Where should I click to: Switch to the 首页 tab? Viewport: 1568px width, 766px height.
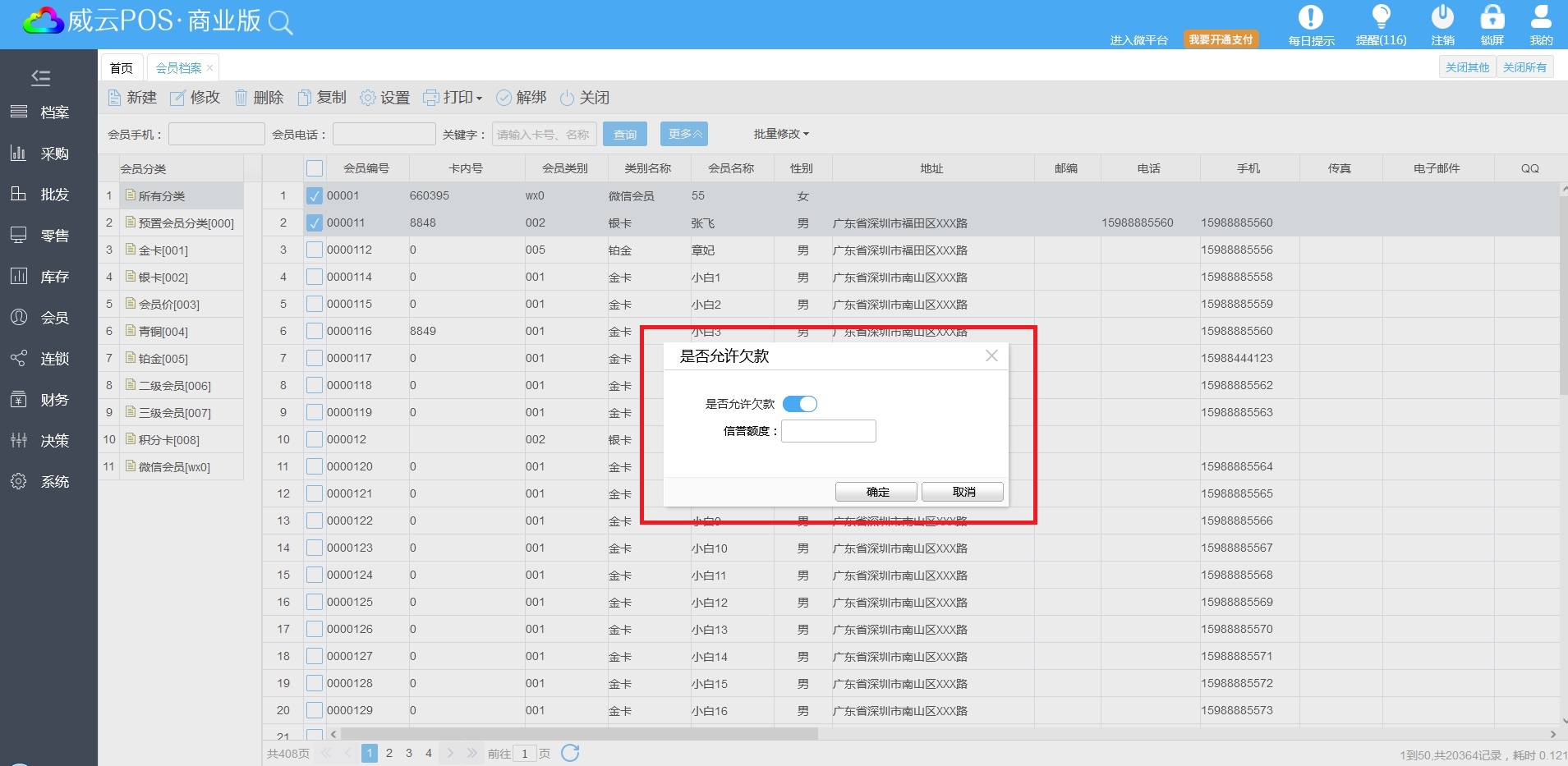(x=122, y=68)
